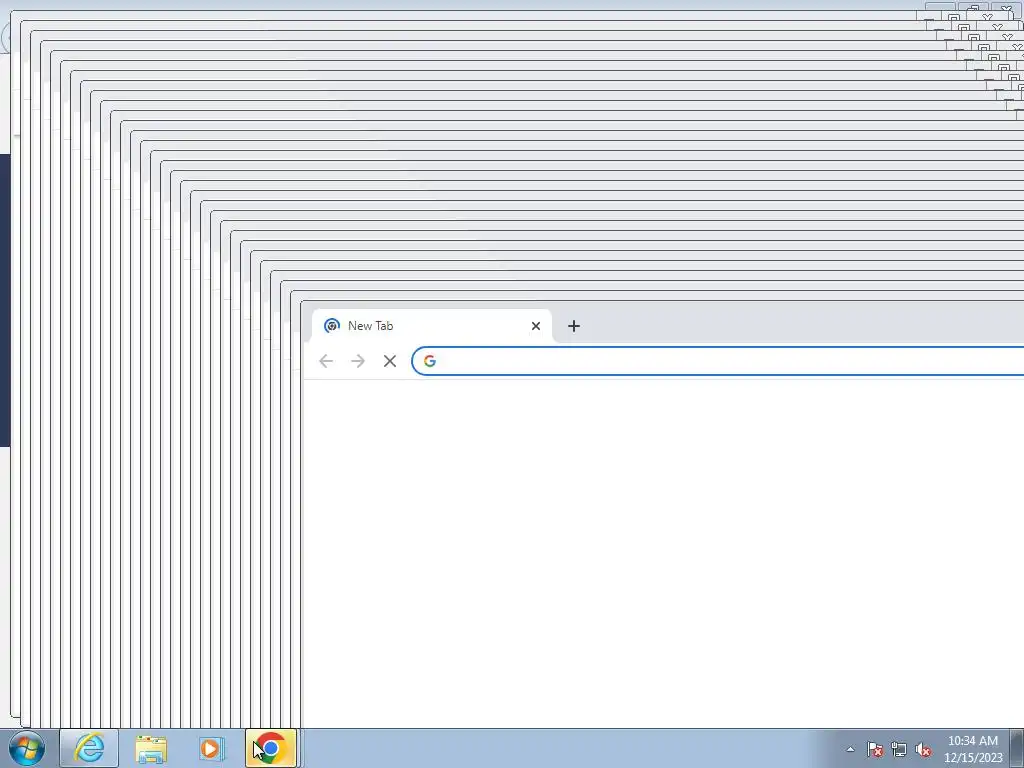The image size is (1024, 768).
Task: Select the New Tab tab in Chrome
Action: click(x=432, y=326)
